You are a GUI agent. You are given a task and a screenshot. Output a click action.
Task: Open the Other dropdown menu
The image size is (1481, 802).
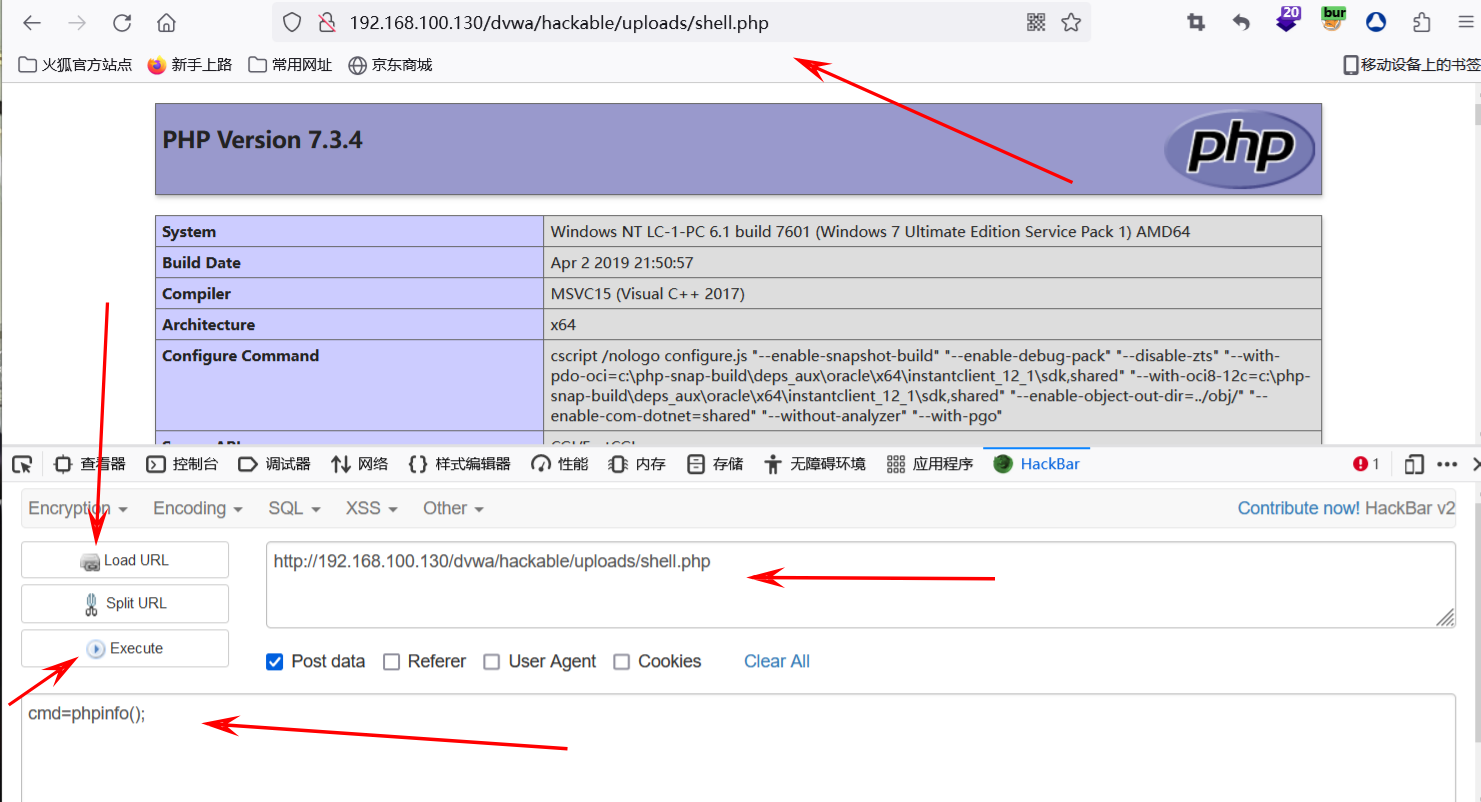pyautogui.click(x=453, y=508)
